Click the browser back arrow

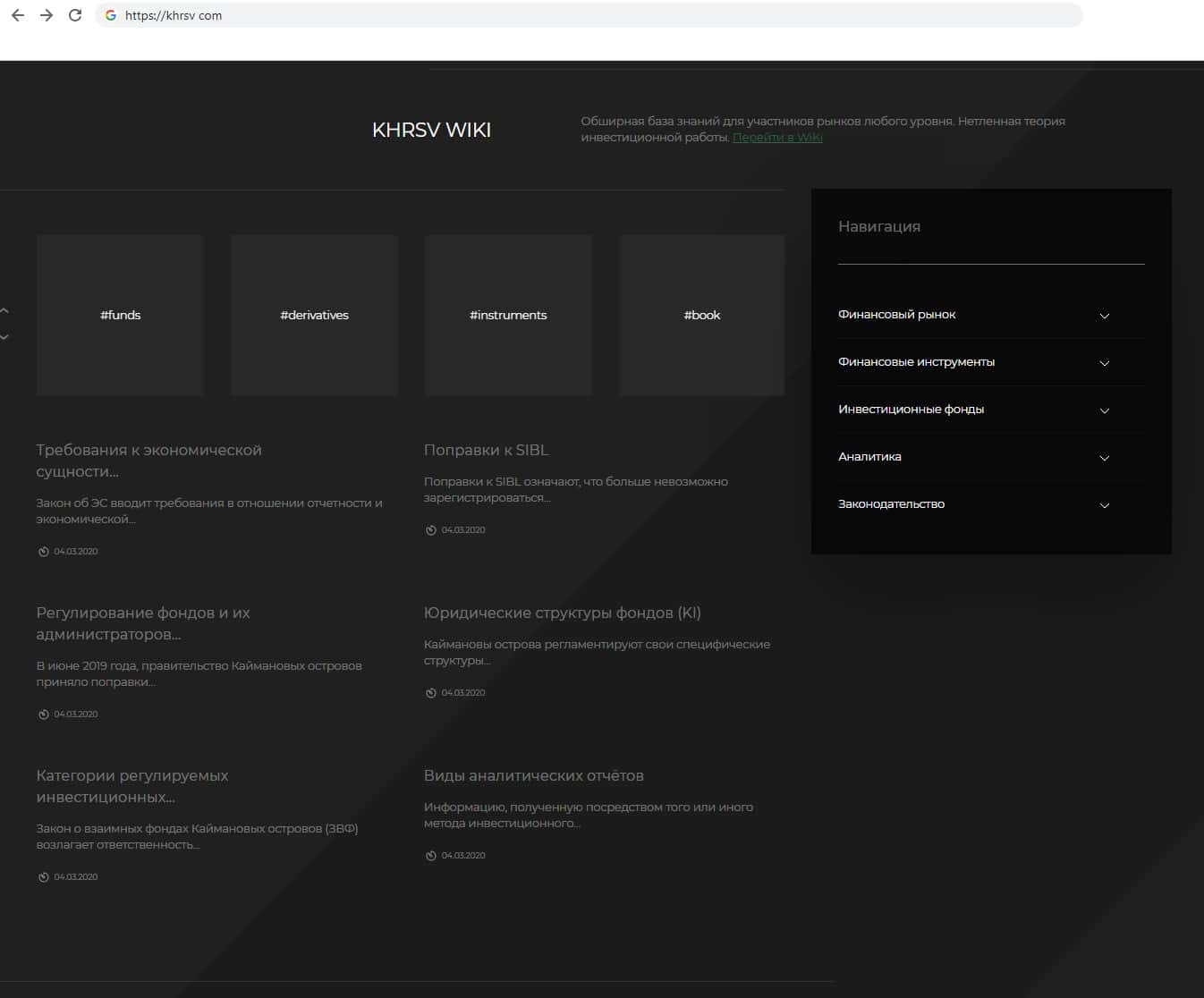pyautogui.click(x=18, y=15)
